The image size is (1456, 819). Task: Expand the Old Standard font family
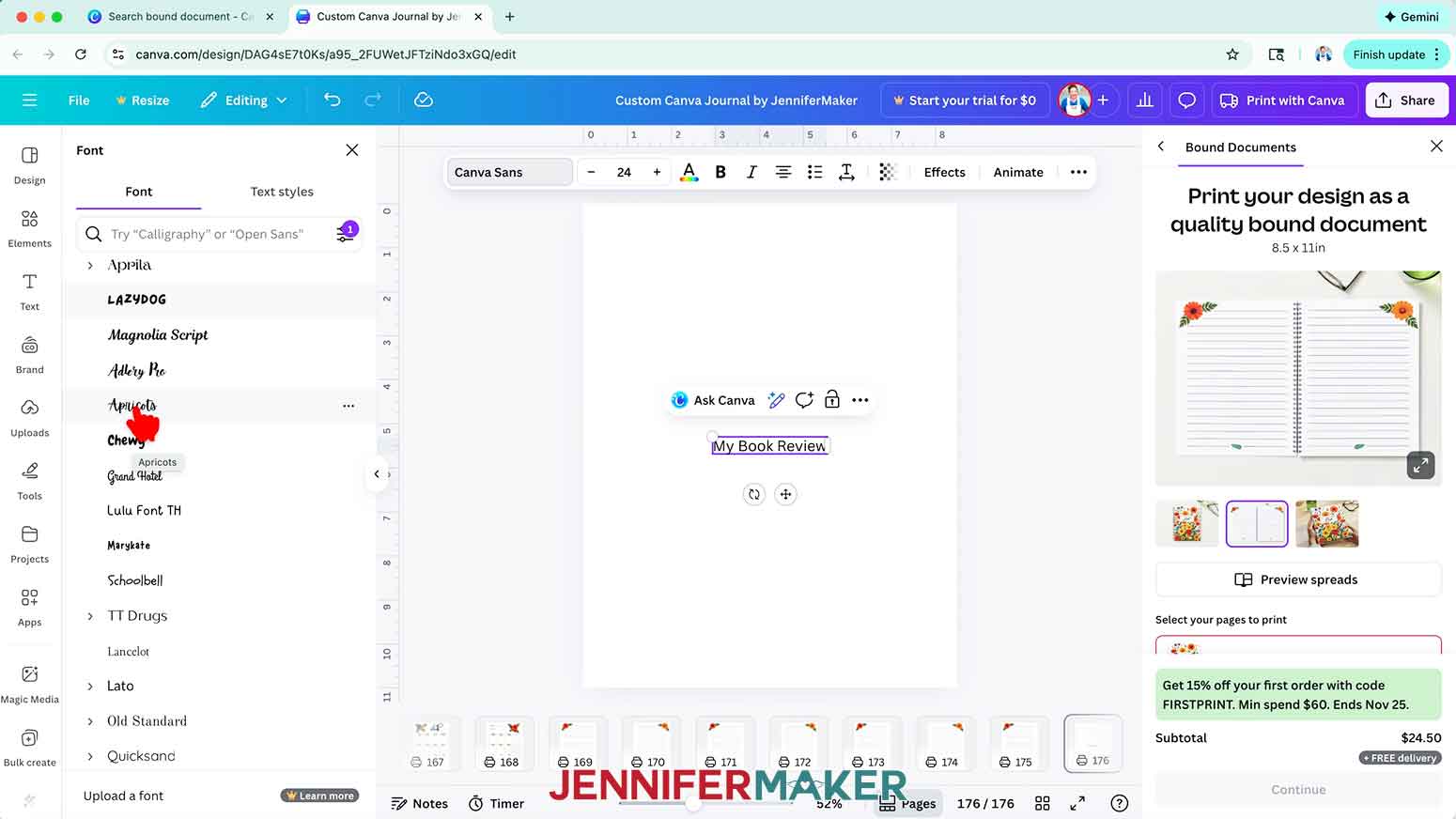(x=90, y=721)
